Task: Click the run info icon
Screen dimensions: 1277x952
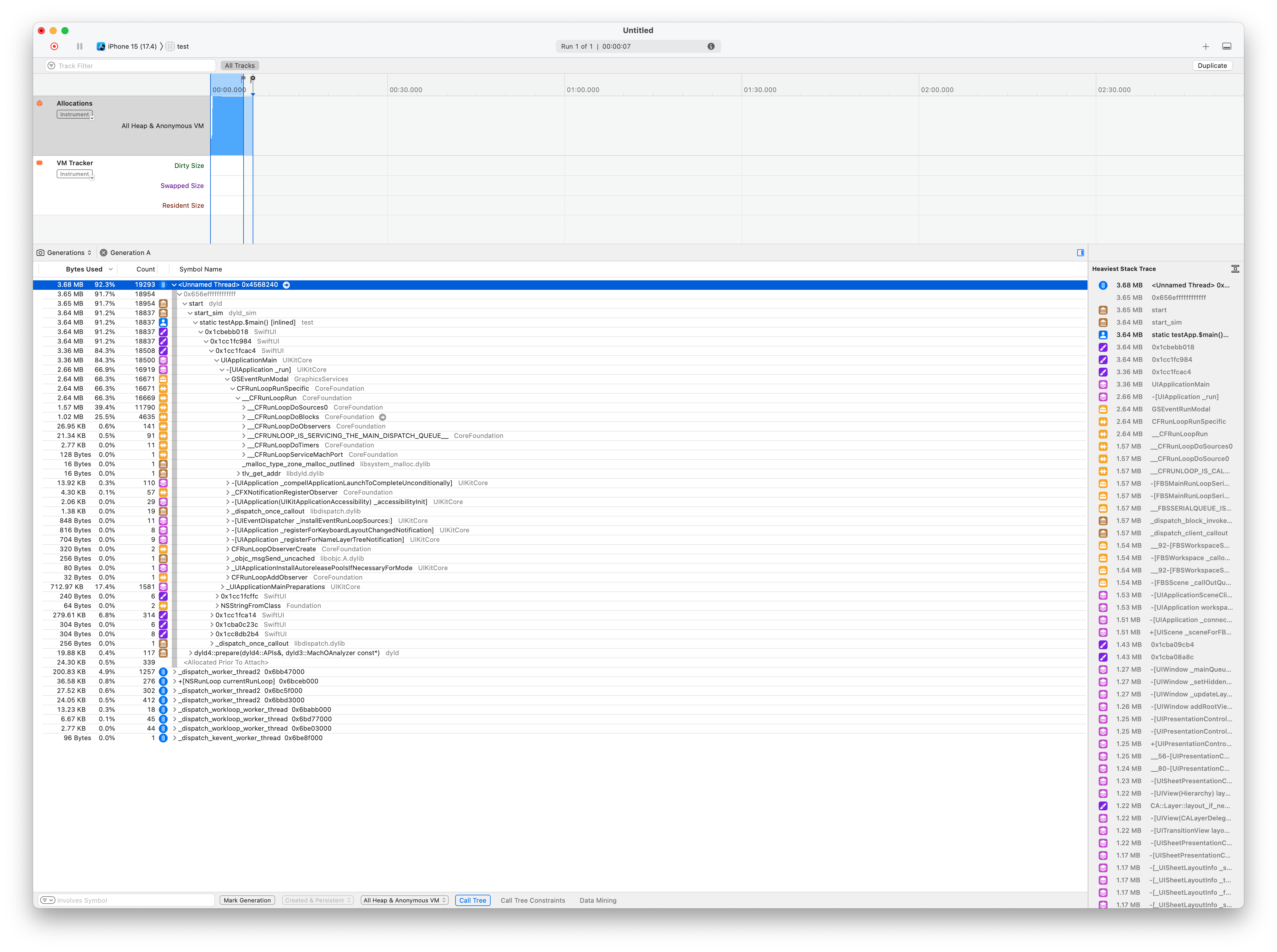Action: coord(711,46)
